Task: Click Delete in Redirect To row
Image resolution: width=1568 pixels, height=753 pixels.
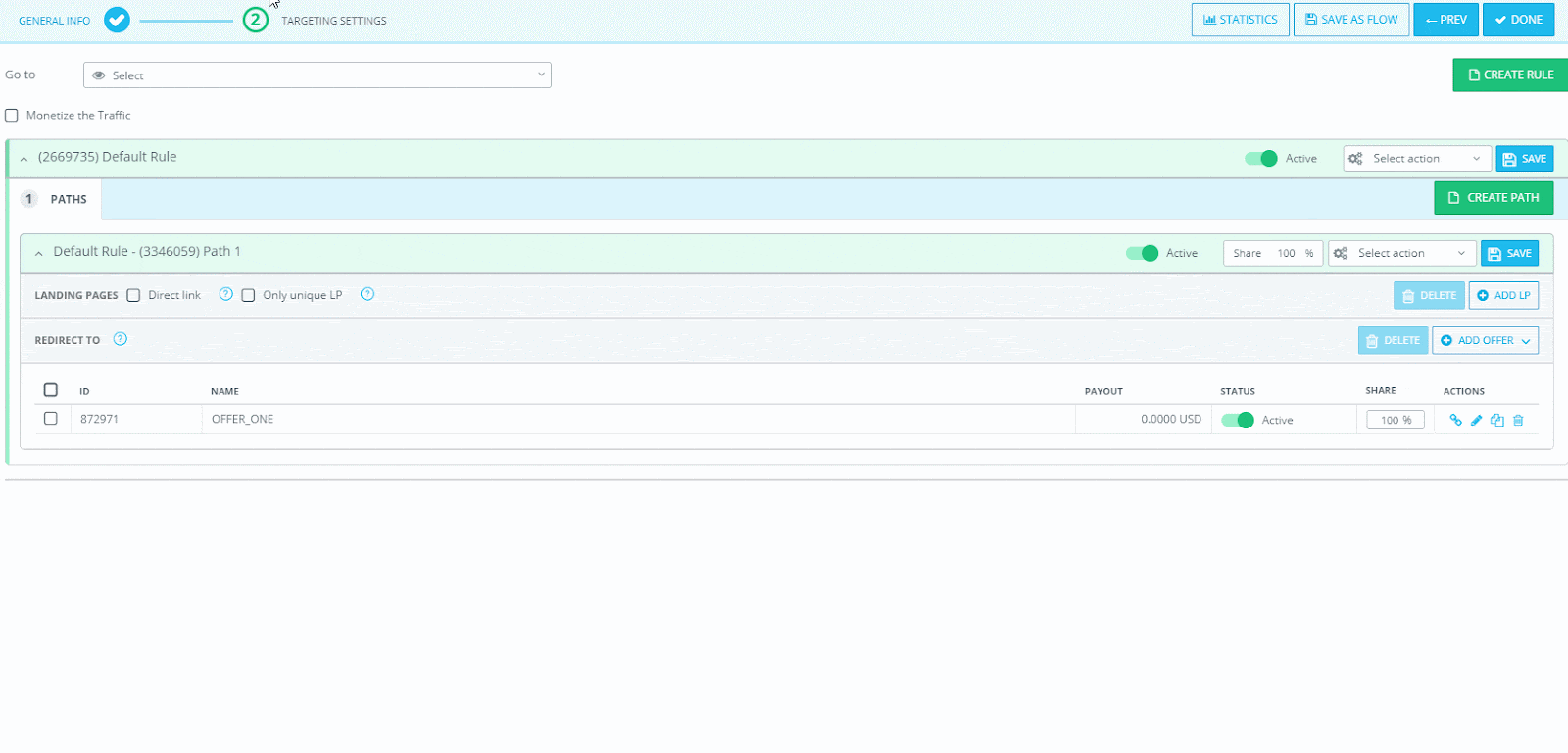Action: [x=1393, y=340]
